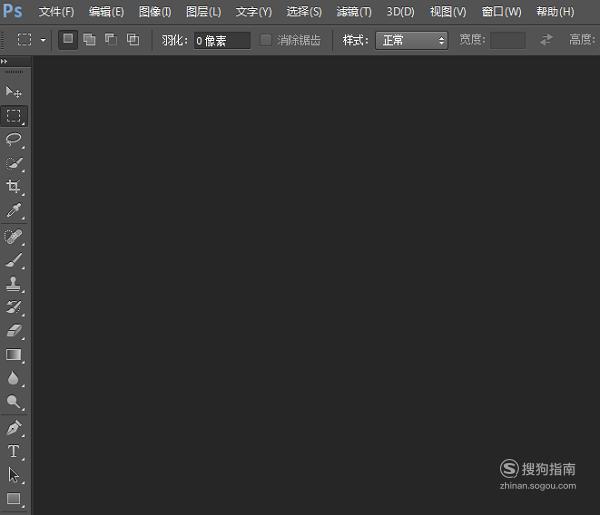Select the Path Selection tool
This screenshot has width=600, height=515.
click(x=14, y=475)
